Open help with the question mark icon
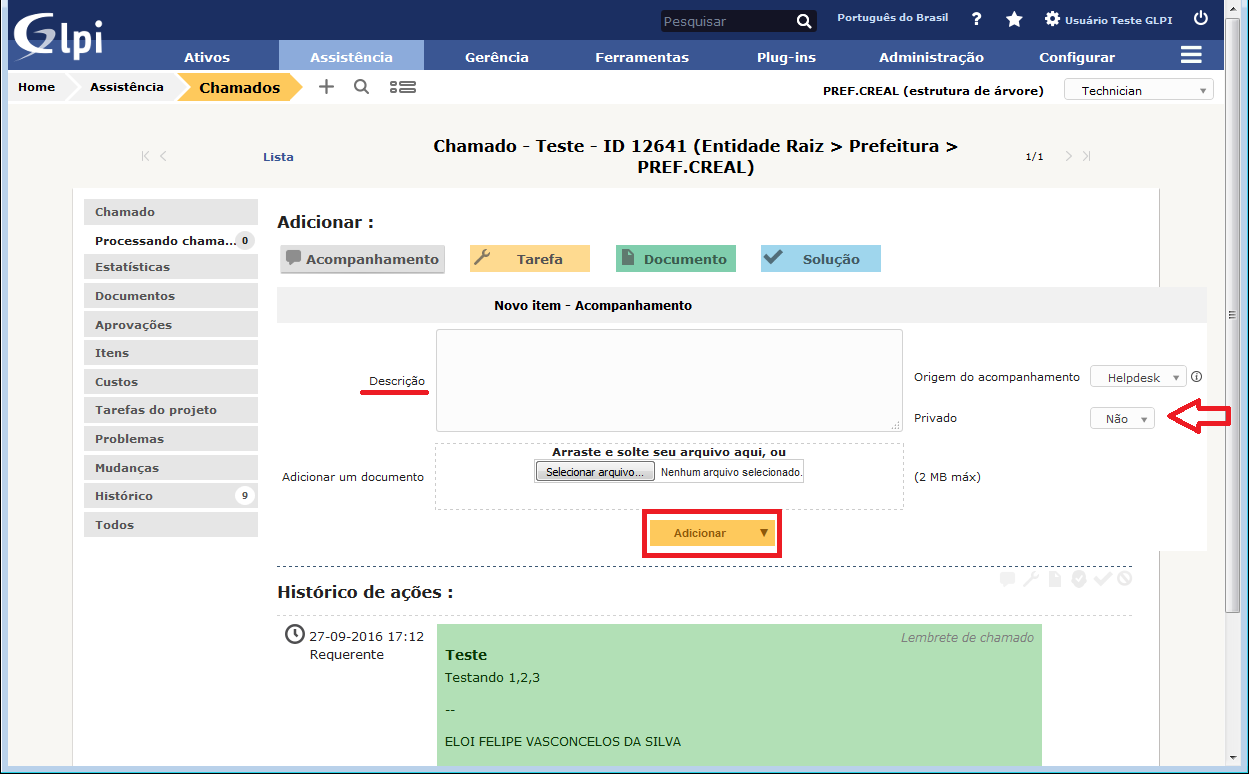The width and height of the screenshot is (1249, 774). (x=976, y=19)
